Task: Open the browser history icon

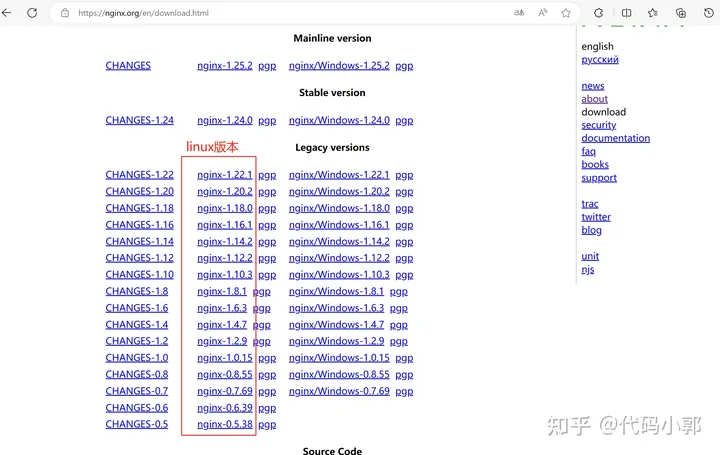Action: tap(709, 13)
